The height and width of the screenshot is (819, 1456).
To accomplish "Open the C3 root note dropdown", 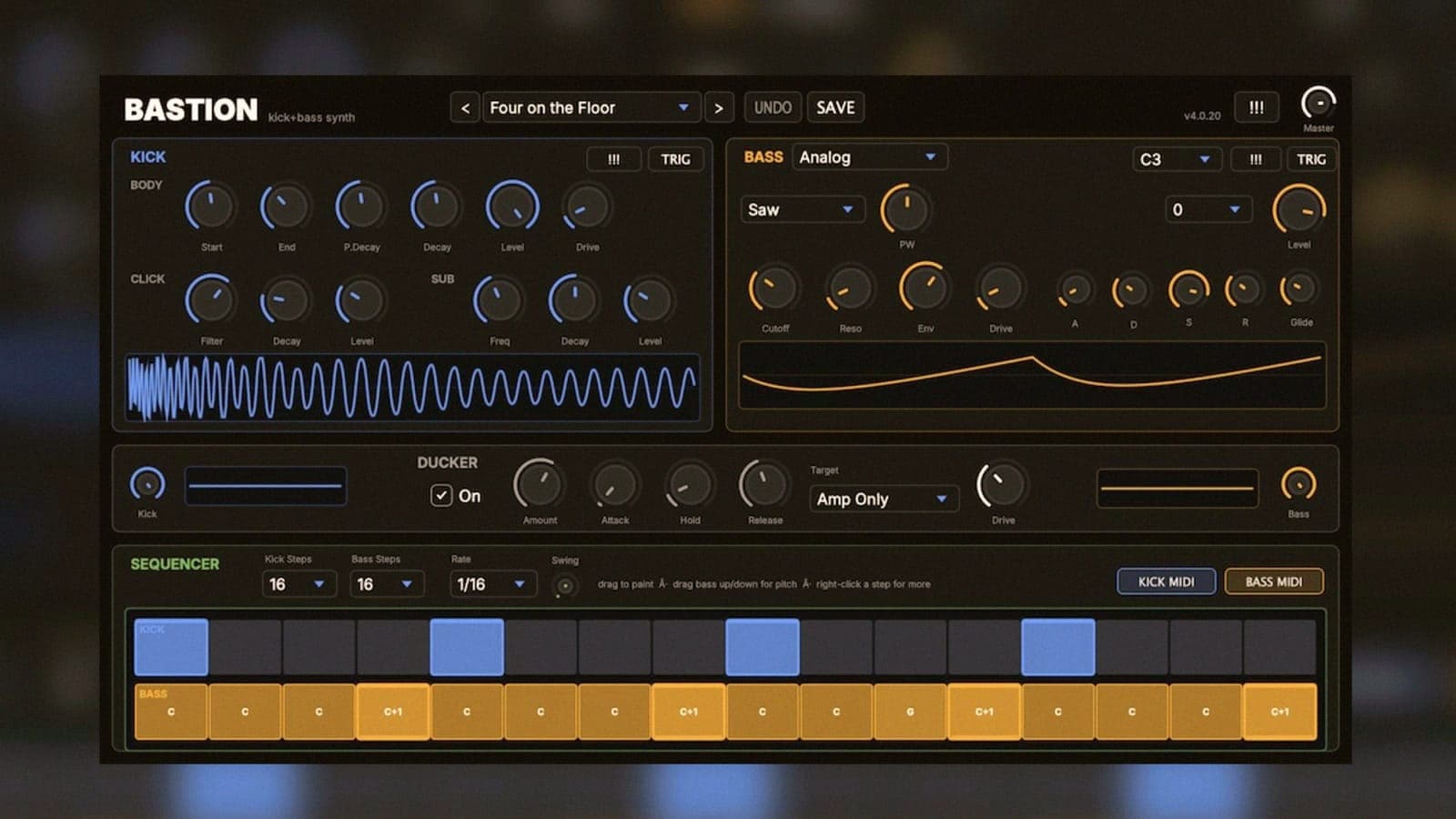I will click(1176, 159).
